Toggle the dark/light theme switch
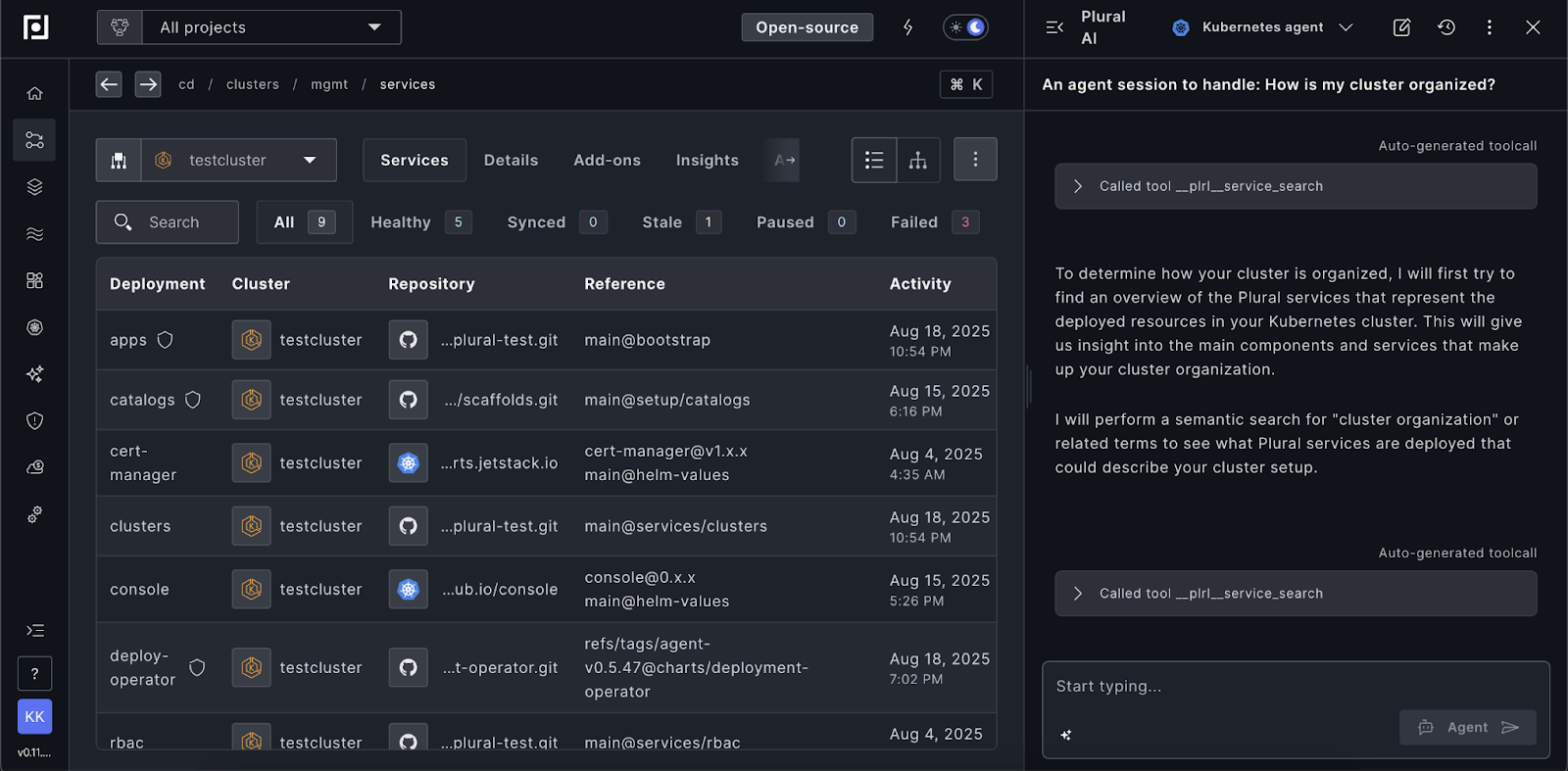 [965, 27]
